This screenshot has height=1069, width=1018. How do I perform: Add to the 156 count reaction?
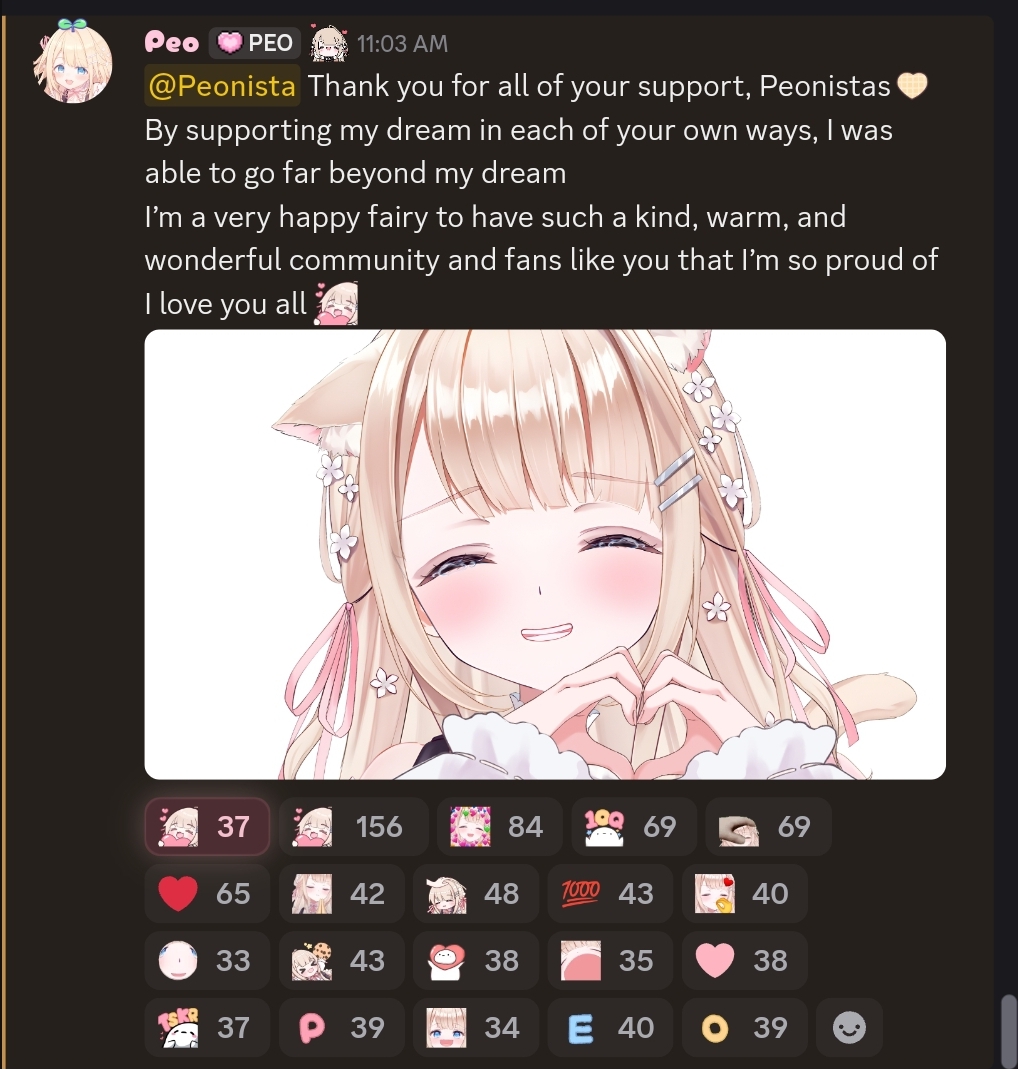tap(353, 826)
